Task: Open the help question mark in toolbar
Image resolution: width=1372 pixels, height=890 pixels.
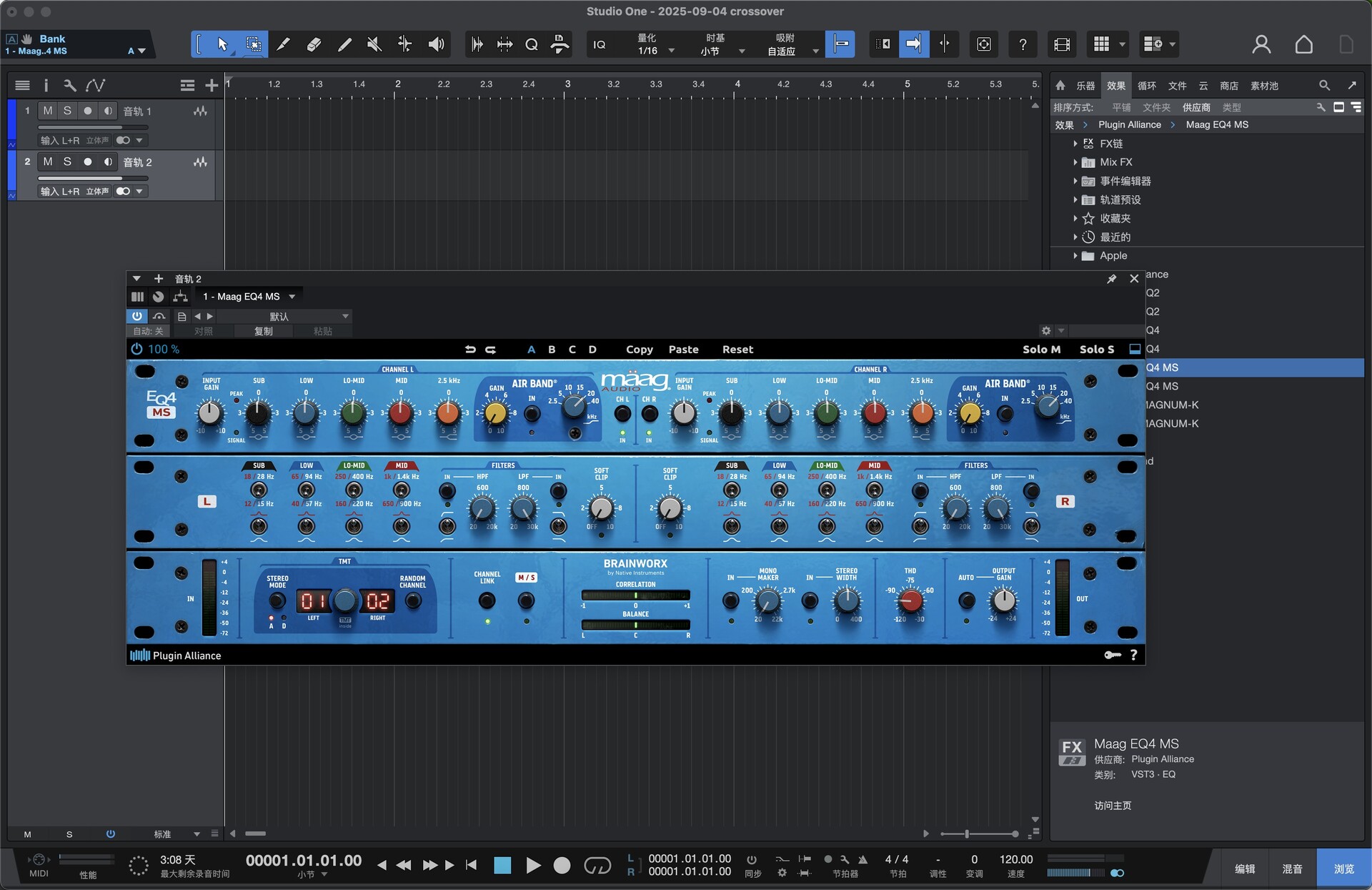Action: 1023,44
